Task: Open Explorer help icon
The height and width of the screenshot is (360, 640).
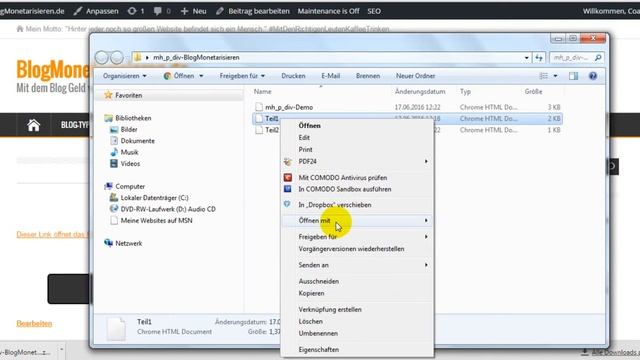Action: [x=593, y=76]
